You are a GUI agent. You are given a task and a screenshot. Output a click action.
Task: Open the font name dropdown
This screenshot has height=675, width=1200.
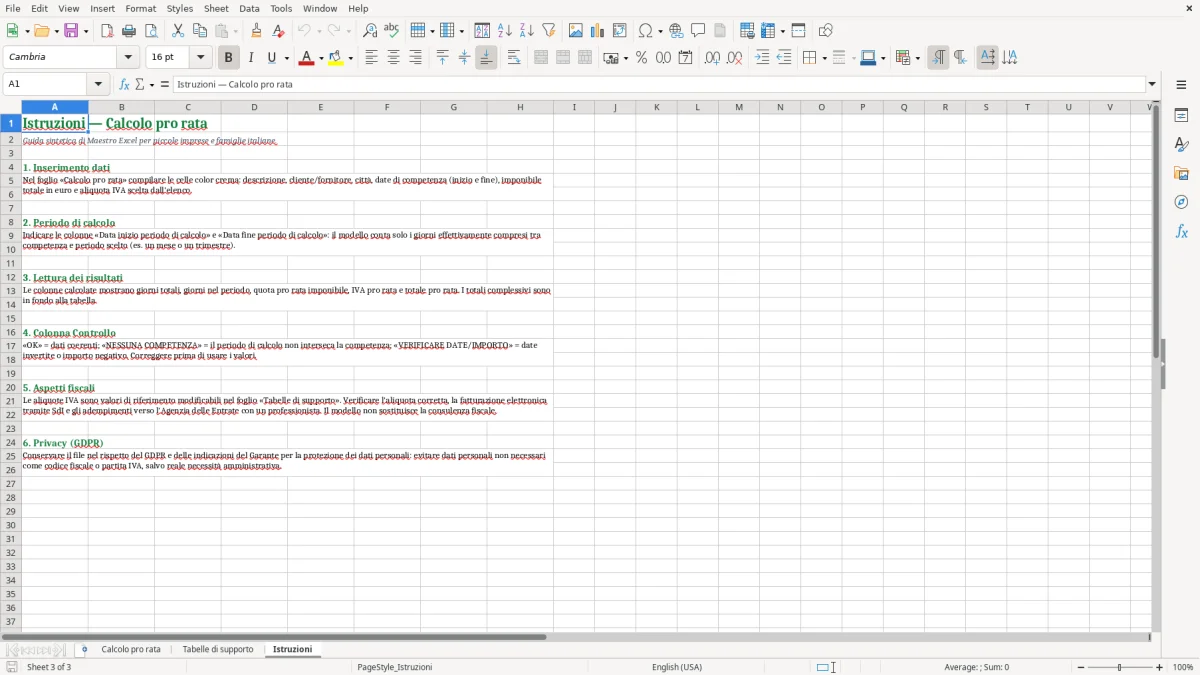[x=128, y=58]
